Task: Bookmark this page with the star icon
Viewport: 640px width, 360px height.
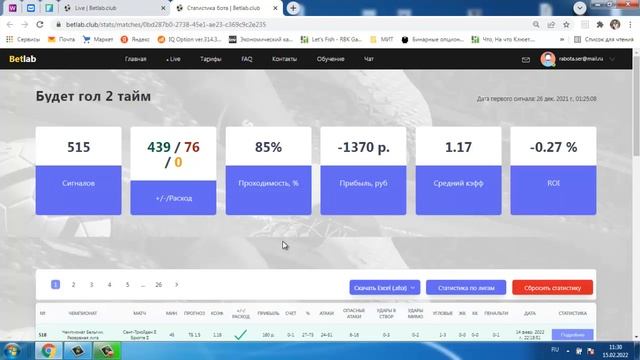Action: [x=566, y=24]
